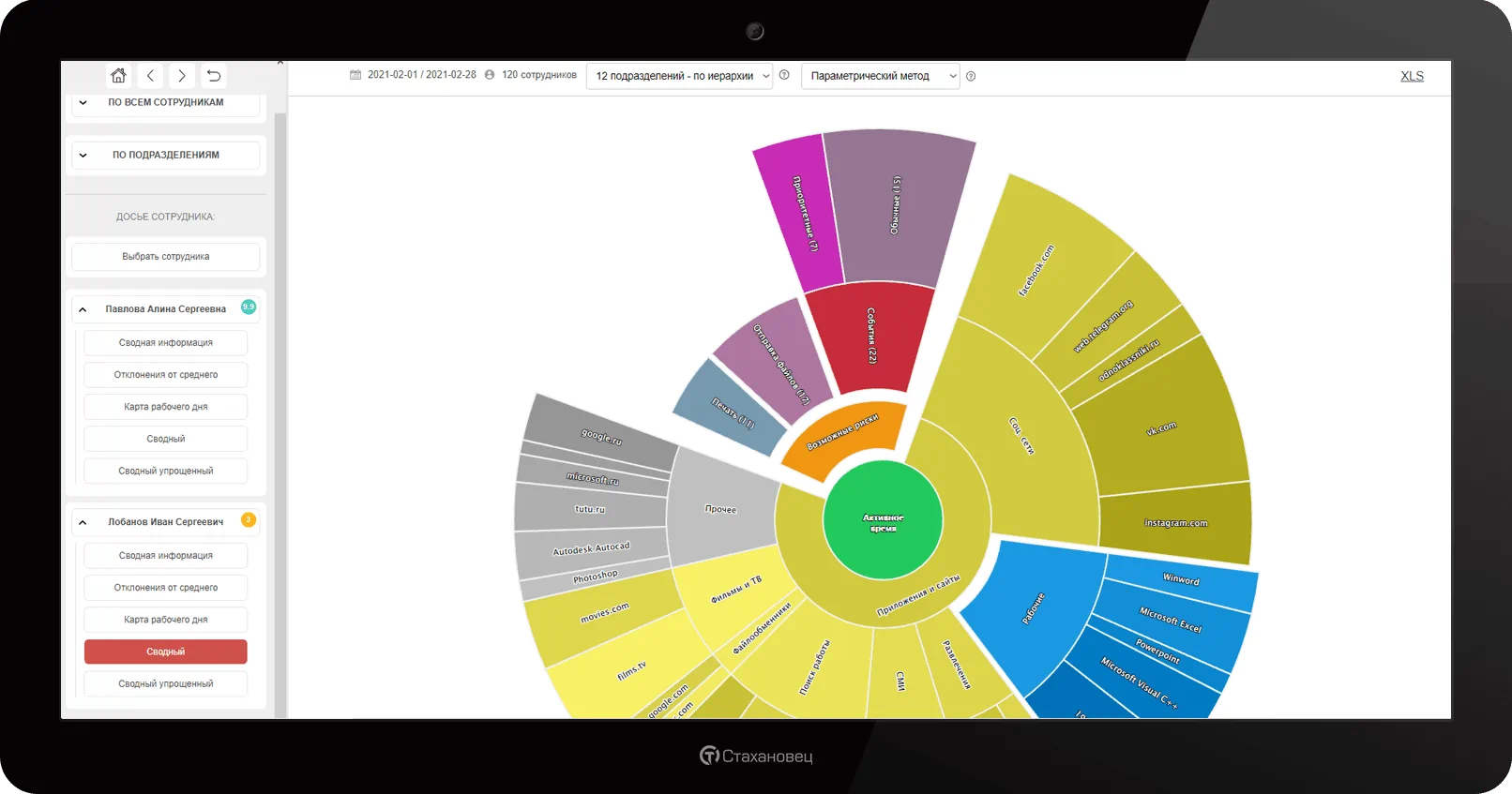Select the instagram.com chart segment
Viewport: 1512px width, 794px height.
[x=1175, y=522]
